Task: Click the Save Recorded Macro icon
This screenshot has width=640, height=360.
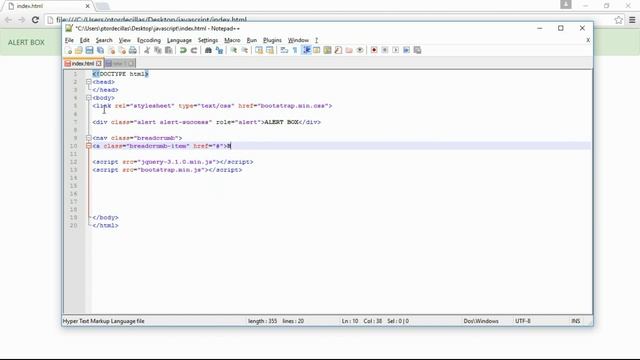Action: click(x=417, y=50)
